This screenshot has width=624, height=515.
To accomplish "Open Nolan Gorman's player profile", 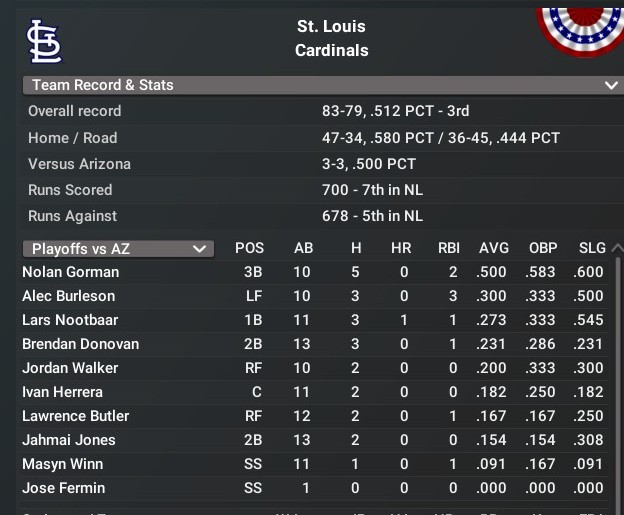I will (x=70, y=272).
